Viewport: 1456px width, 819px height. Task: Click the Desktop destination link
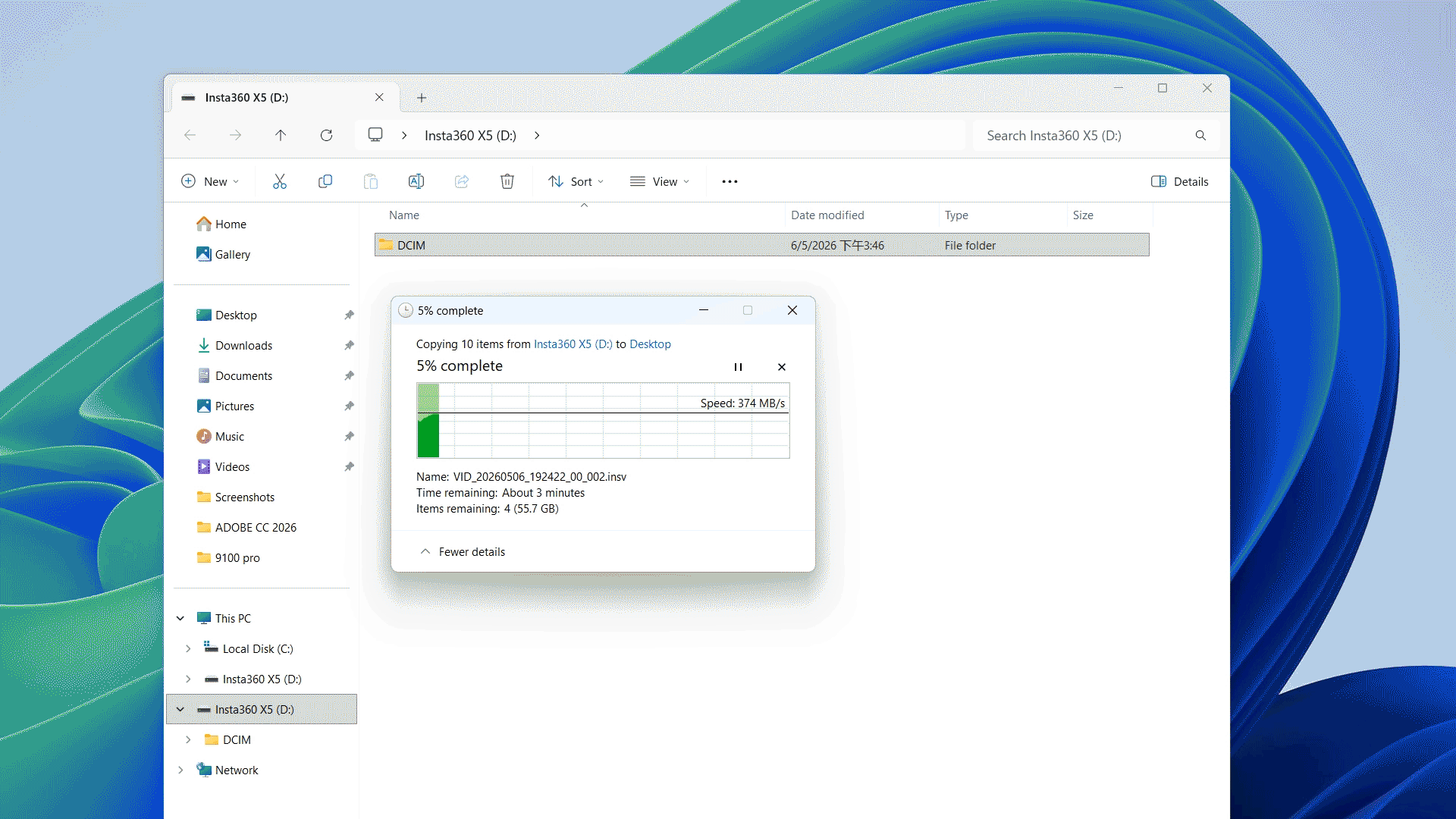[x=650, y=344]
